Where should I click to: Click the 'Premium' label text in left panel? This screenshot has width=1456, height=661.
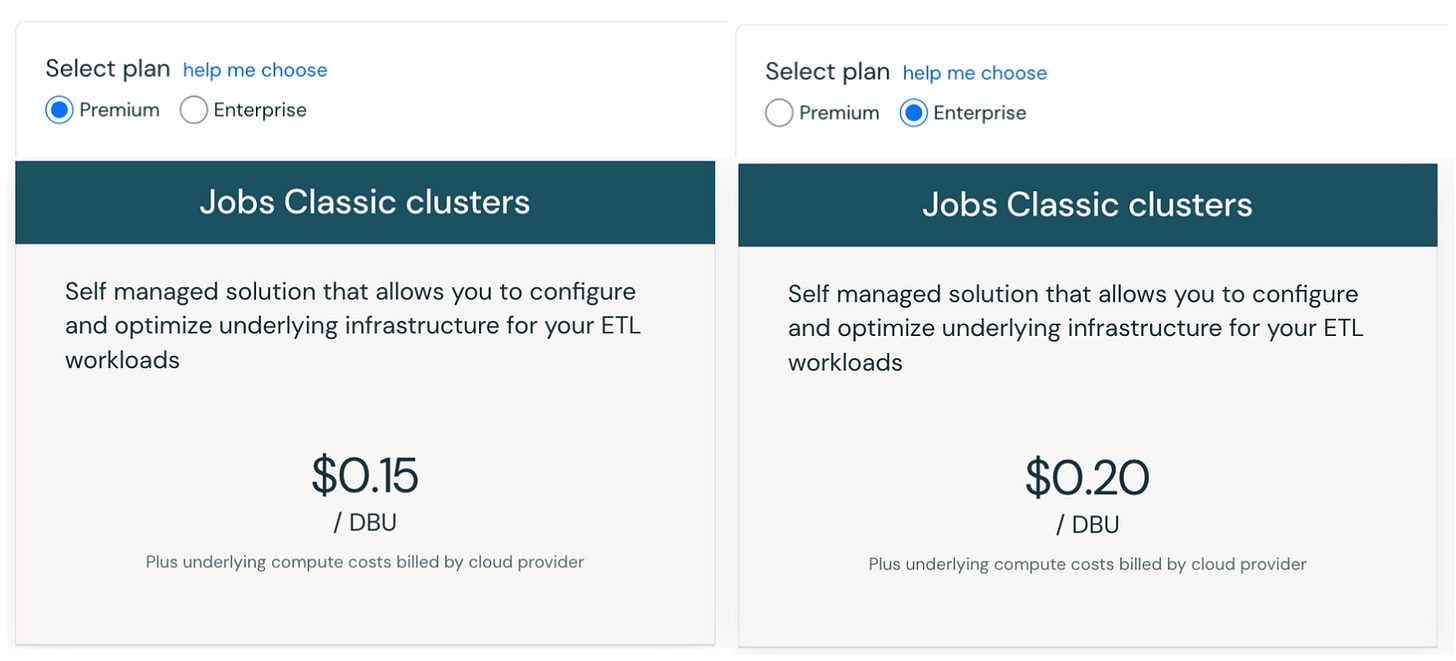pyautogui.click(x=119, y=110)
